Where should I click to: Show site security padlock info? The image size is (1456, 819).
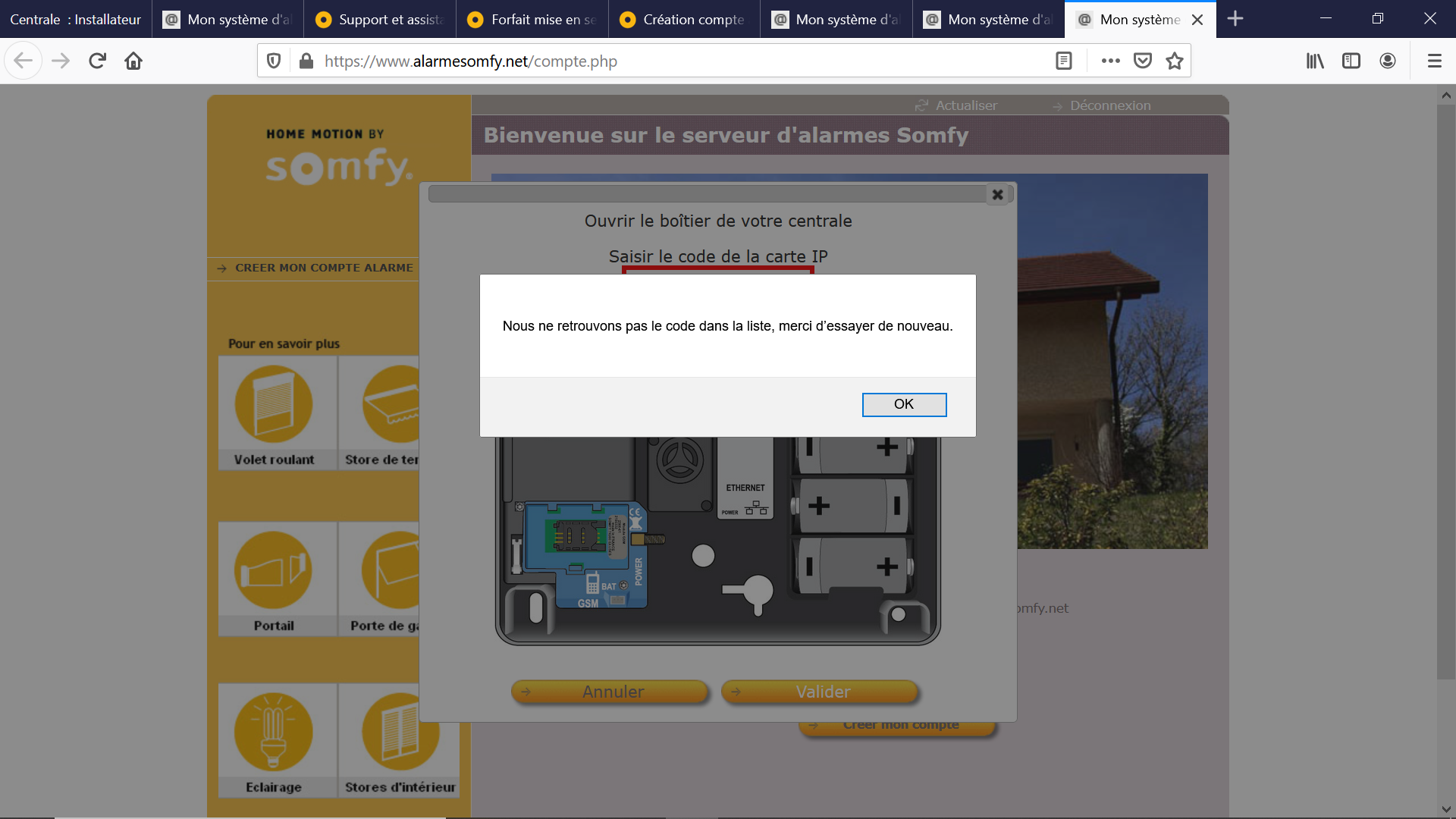pyautogui.click(x=306, y=61)
